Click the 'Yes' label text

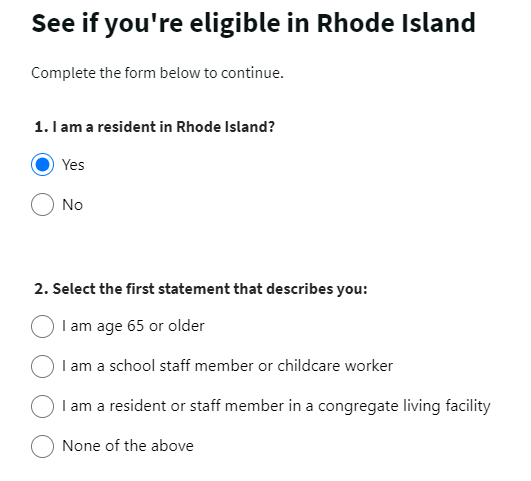[73, 165]
